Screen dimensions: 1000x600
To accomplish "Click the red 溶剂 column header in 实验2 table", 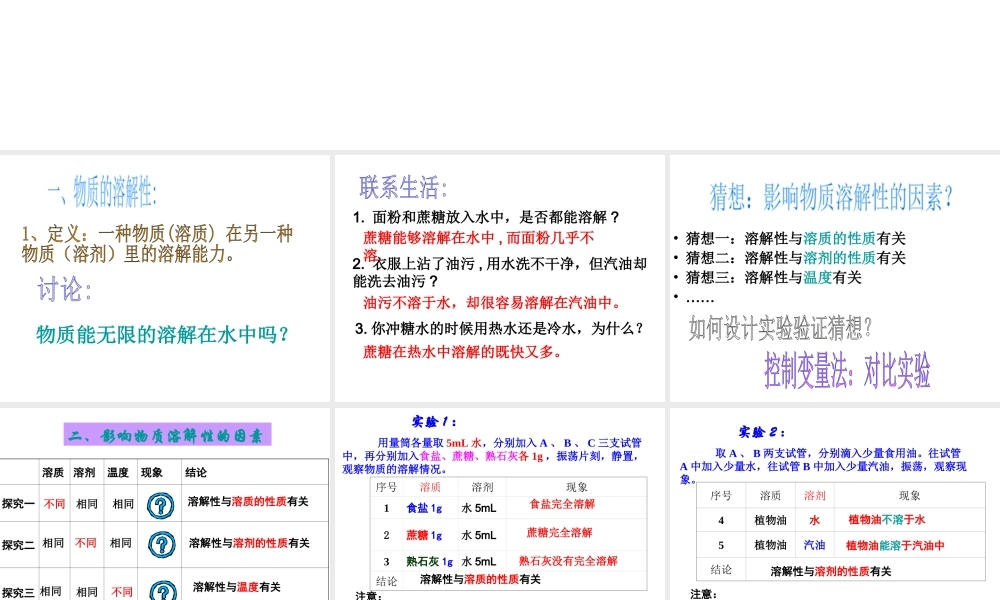I will click(814, 495).
